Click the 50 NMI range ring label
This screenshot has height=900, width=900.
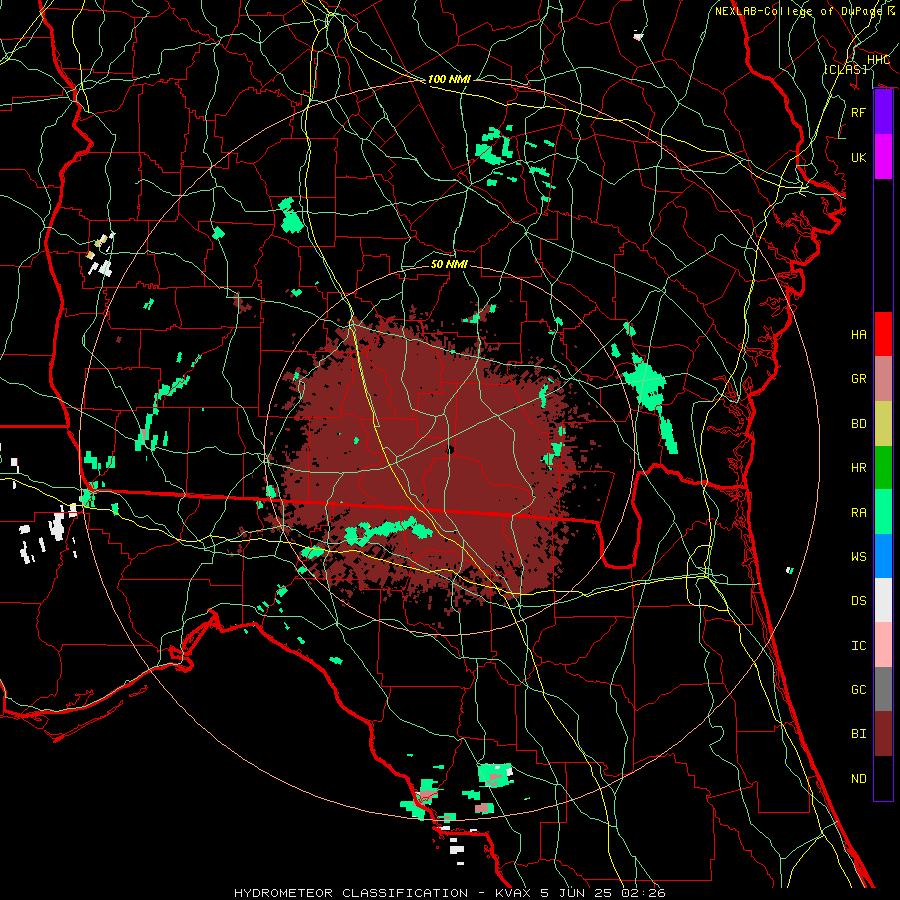(x=449, y=264)
